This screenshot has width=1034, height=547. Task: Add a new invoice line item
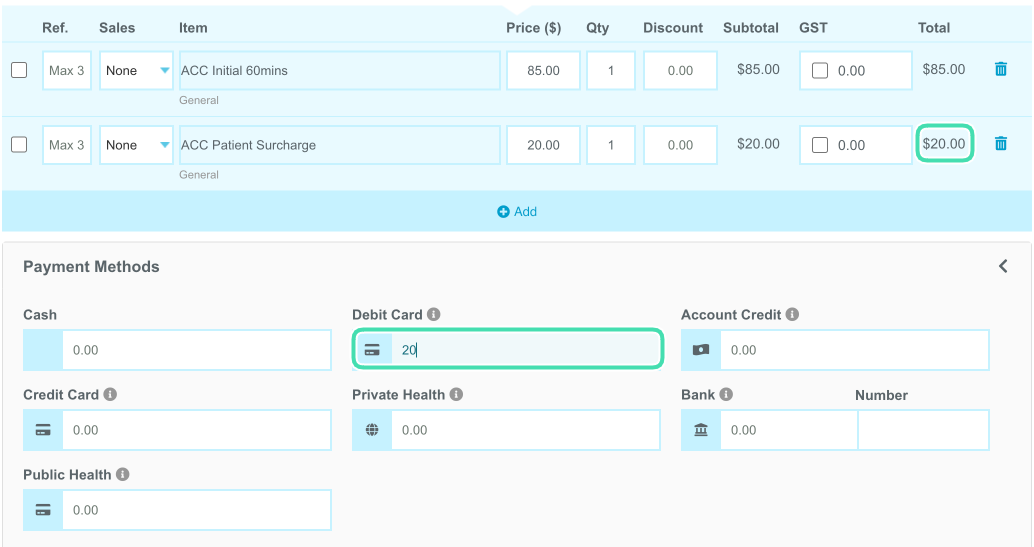(x=517, y=212)
